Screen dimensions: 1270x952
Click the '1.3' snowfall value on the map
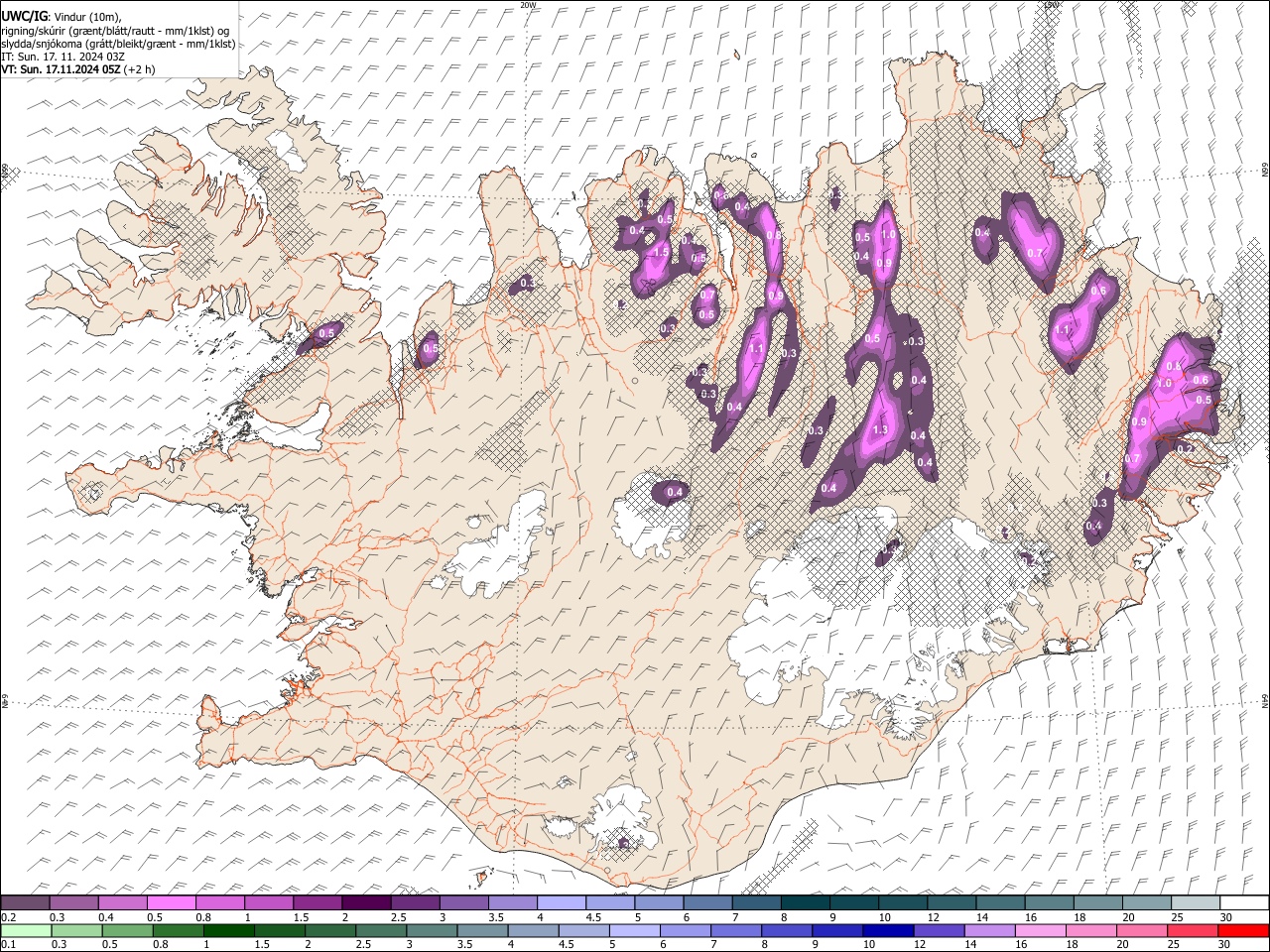(879, 429)
